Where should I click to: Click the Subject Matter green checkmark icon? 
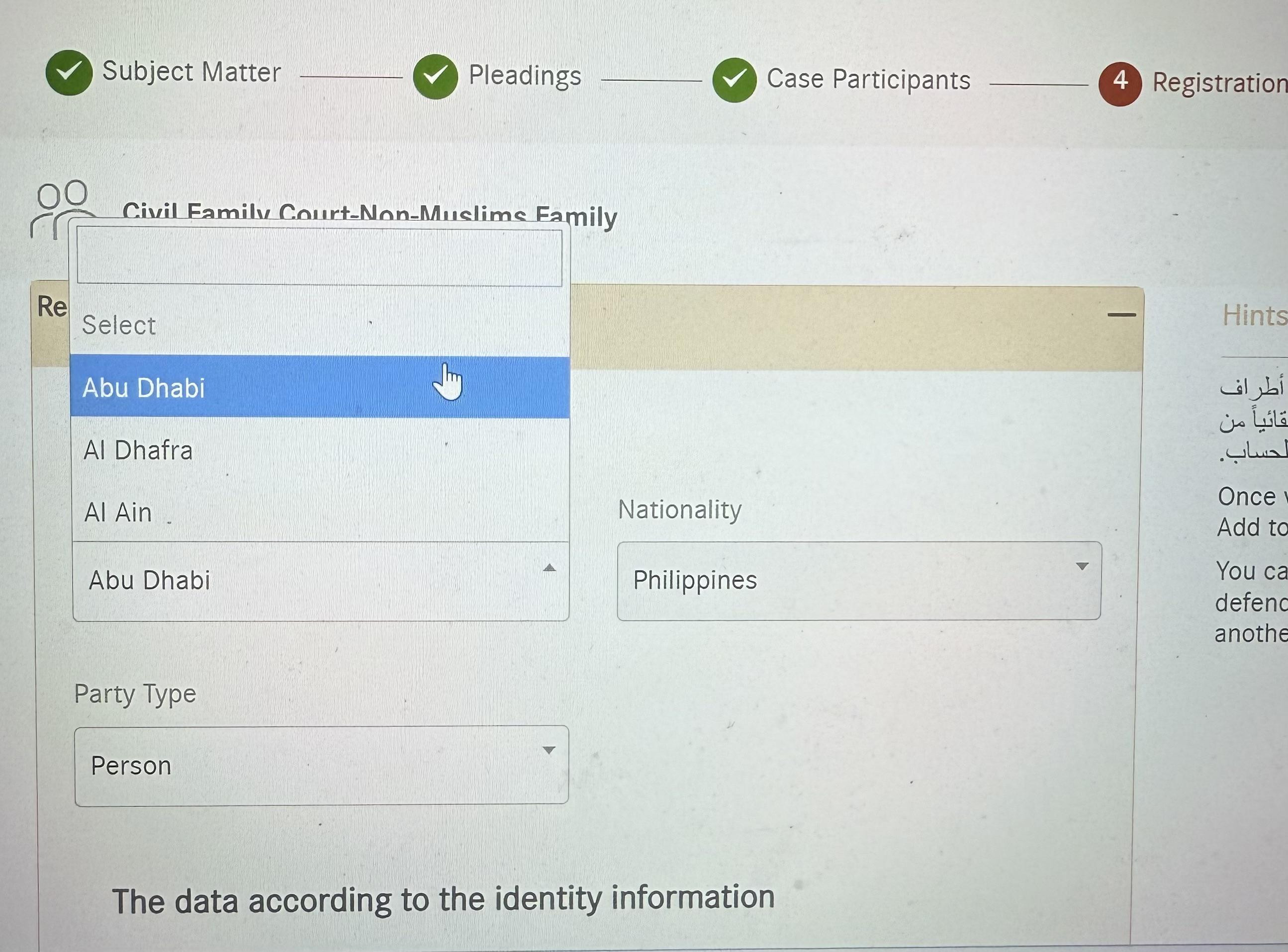tap(69, 72)
